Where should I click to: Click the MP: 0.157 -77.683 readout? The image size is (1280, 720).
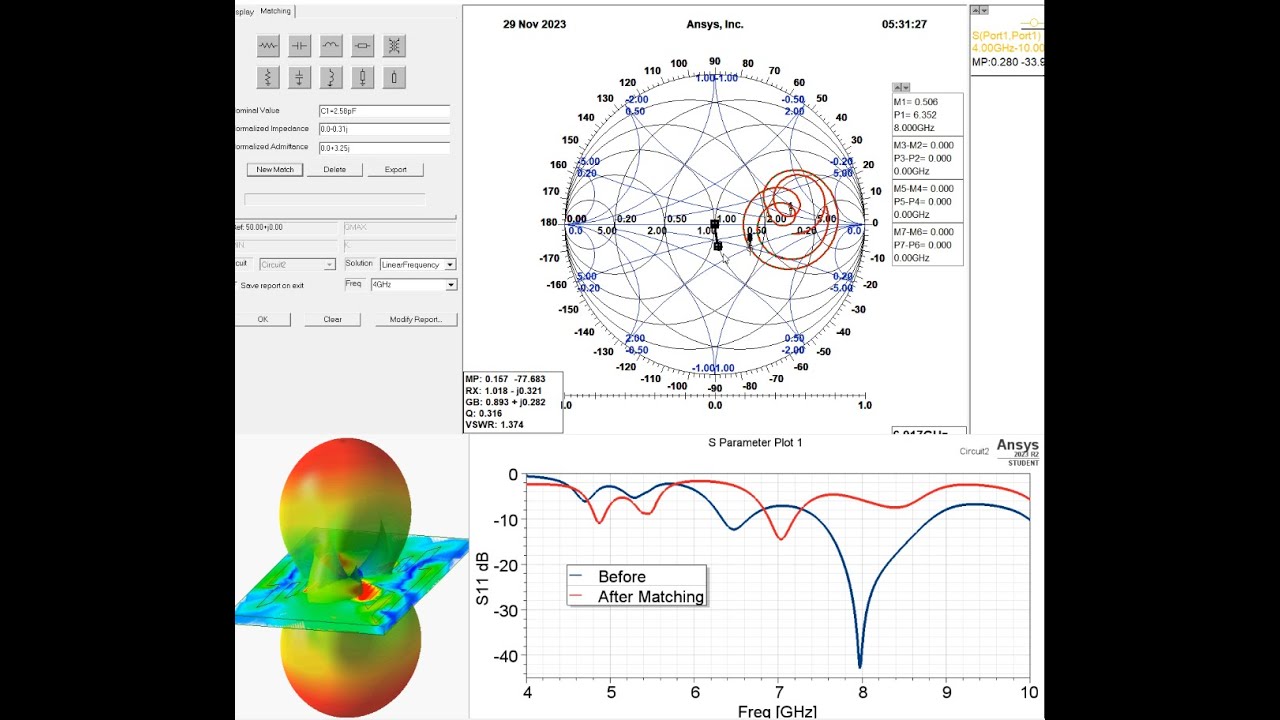pos(505,379)
